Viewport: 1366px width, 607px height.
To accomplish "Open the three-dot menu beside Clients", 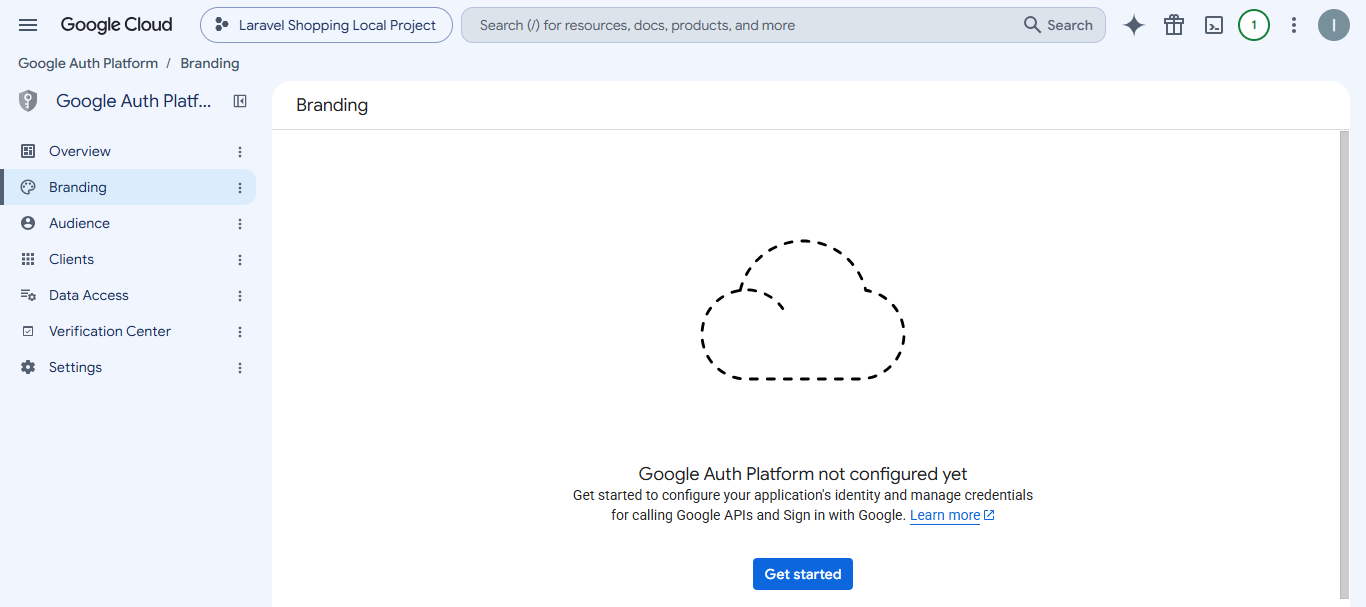I will [240, 260].
